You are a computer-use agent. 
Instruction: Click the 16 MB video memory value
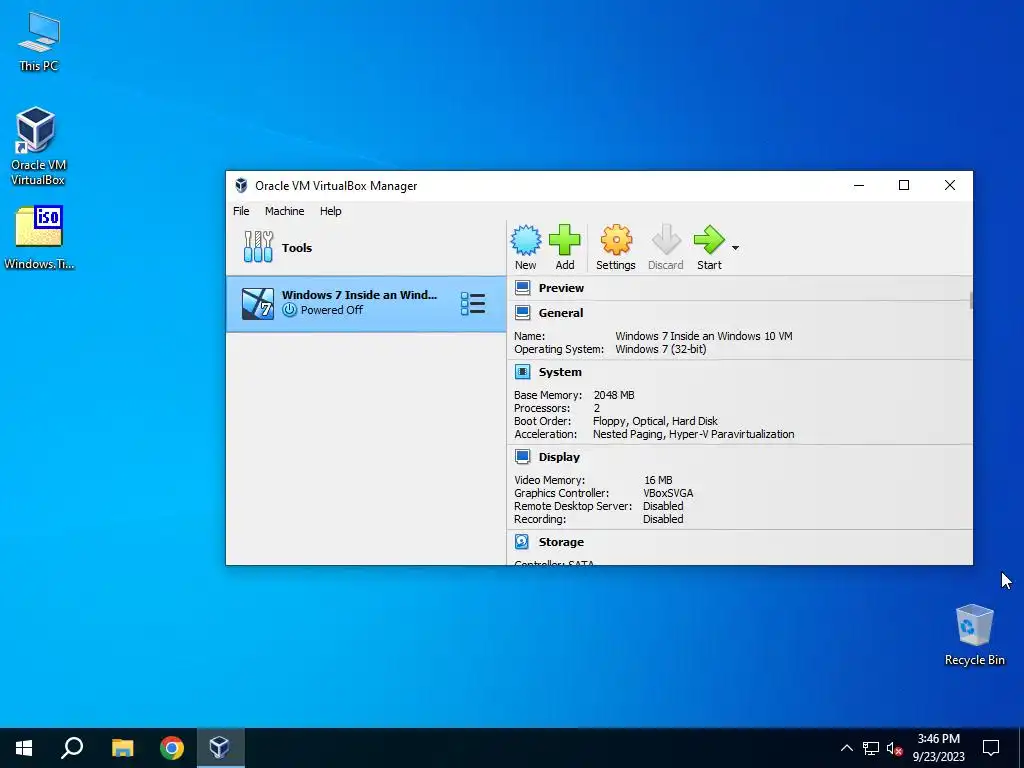pos(658,480)
